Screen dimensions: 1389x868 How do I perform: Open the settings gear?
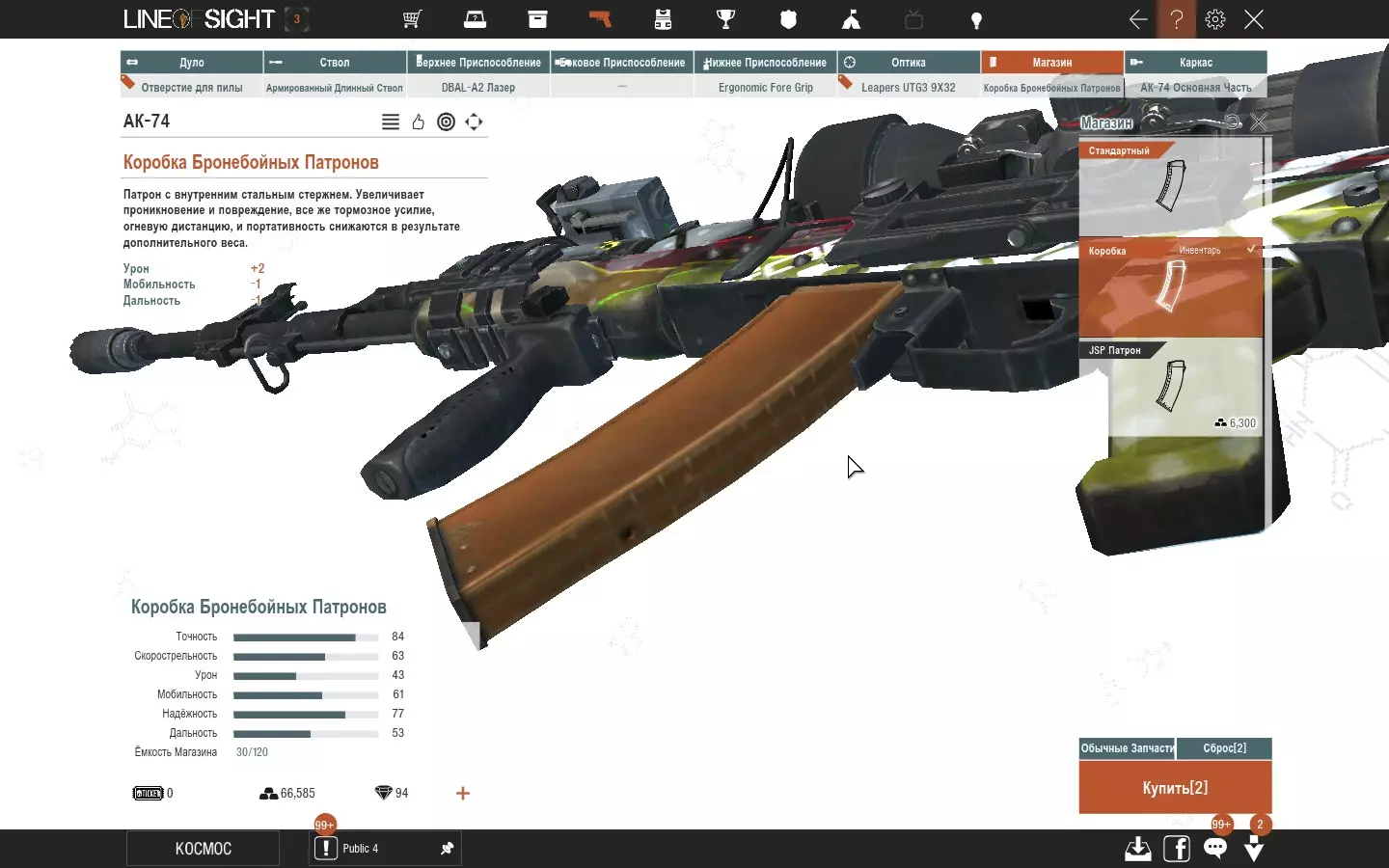(x=1215, y=19)
